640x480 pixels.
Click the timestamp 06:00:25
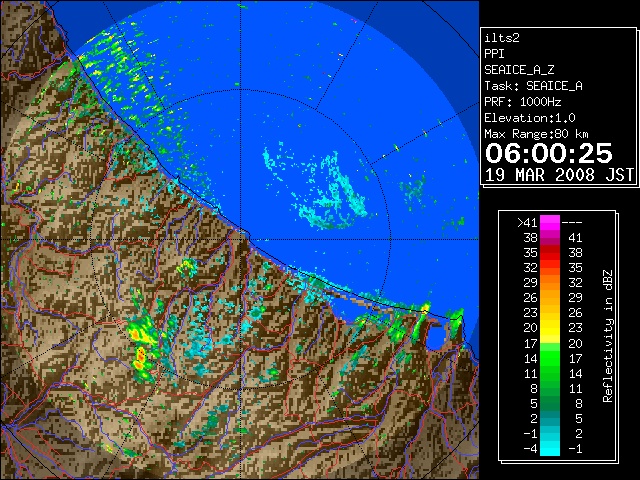click(549, 153)
